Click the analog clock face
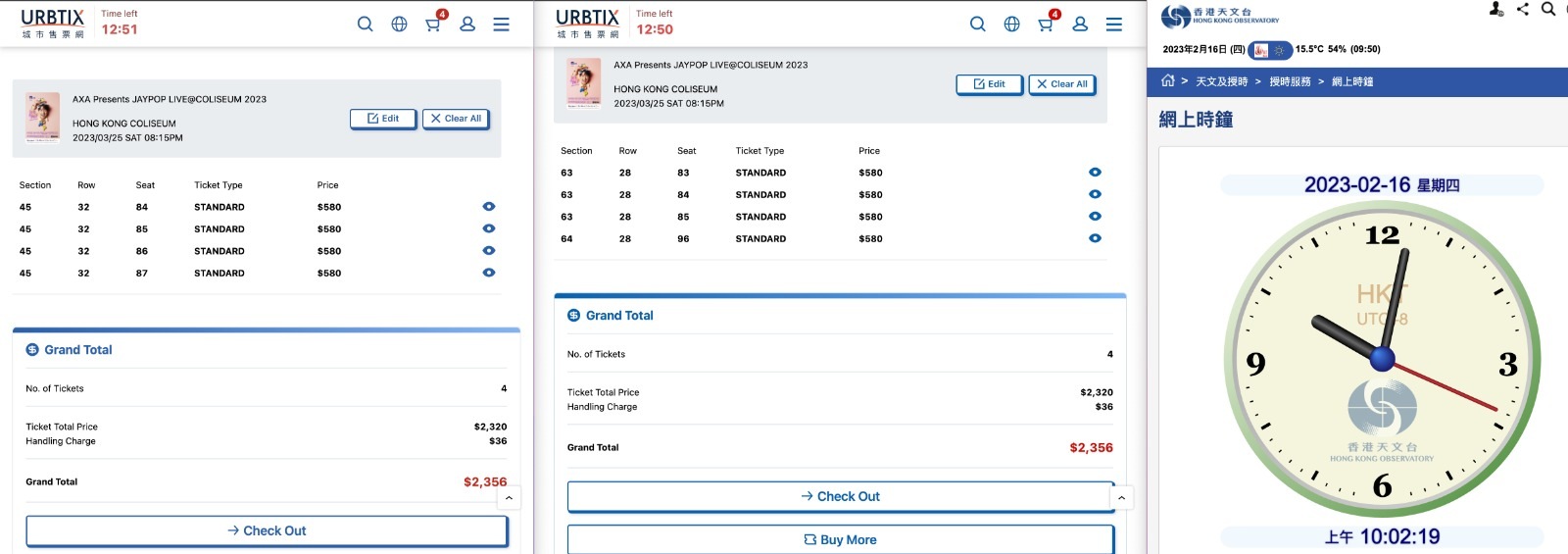Viewport: 1568px width, 554px height. click(x=1382, y=359)
